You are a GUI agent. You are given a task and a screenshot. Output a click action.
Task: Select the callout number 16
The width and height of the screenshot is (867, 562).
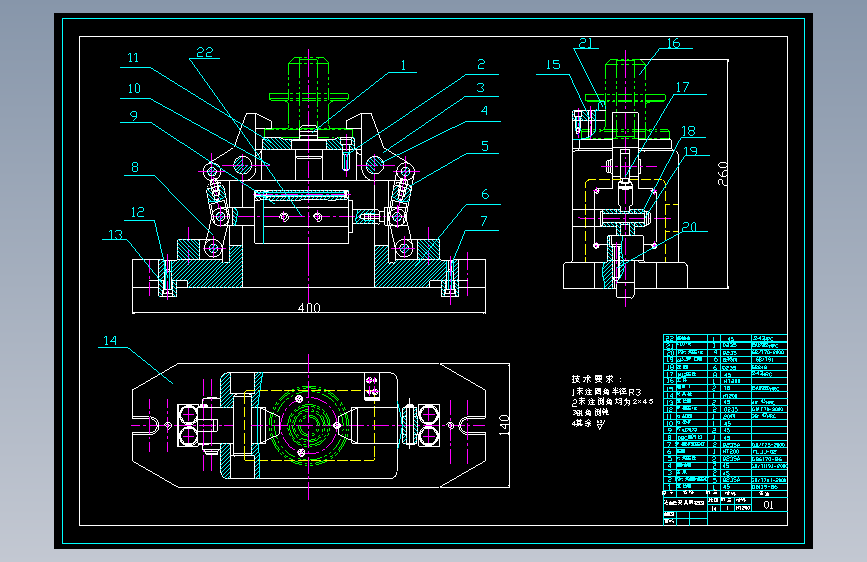673,43
